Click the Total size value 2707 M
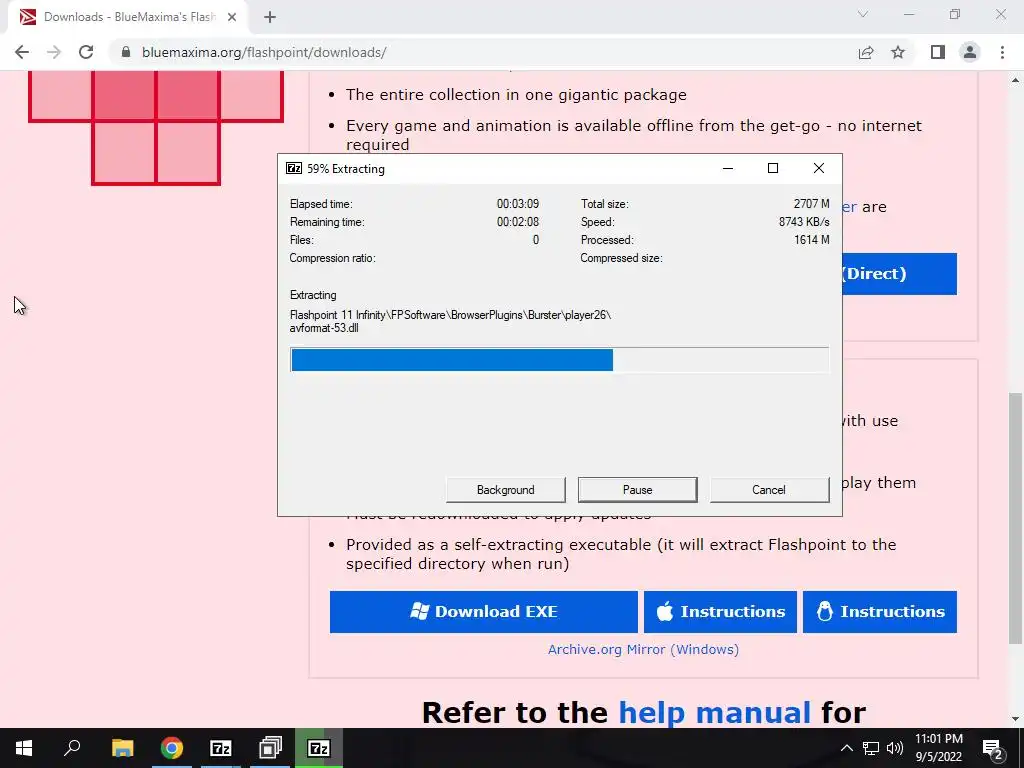This screenshot has height=768, width=1024. tap(812, 204)
